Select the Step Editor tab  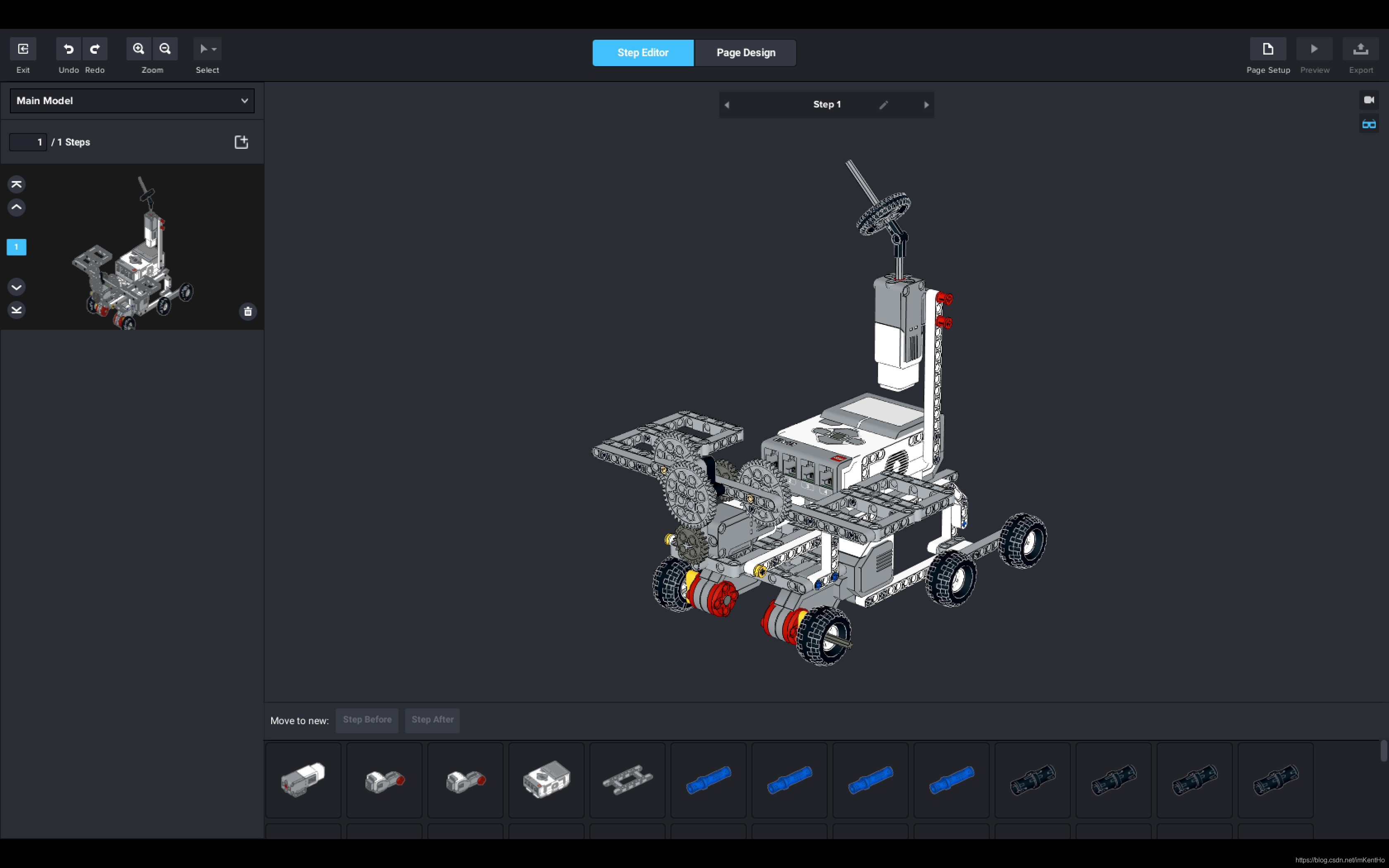pyautogui.click(x=642, y=53)
